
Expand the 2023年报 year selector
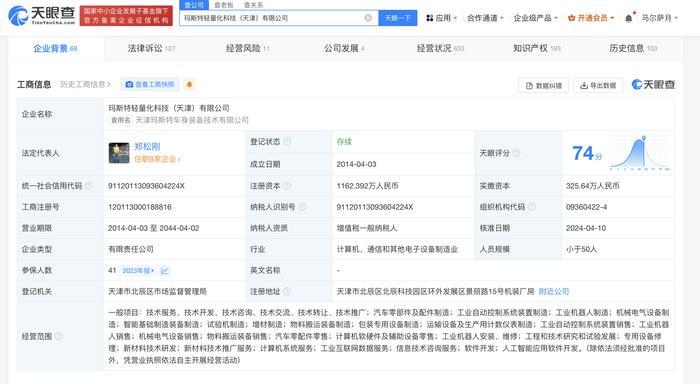tap(138, 271)
